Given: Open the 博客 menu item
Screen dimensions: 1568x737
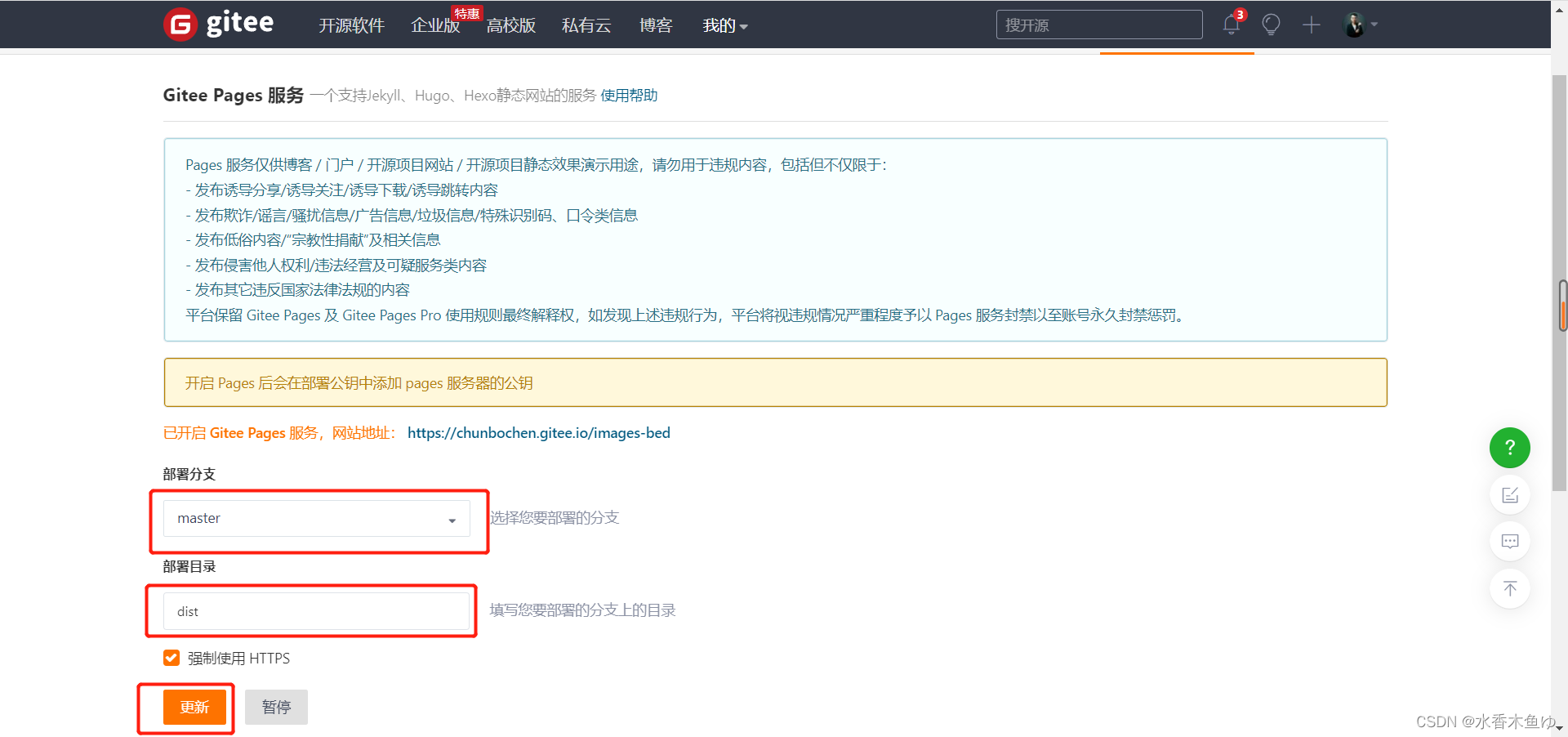Looking at the screenshot, I should click(656, 25).
